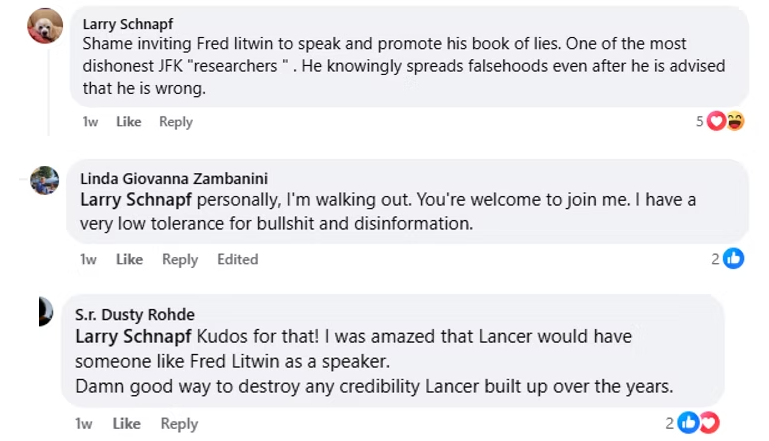The image size is (769, 441).
Task: Click the 1w timestamp on Larry's comment
Action: point(90,122)
